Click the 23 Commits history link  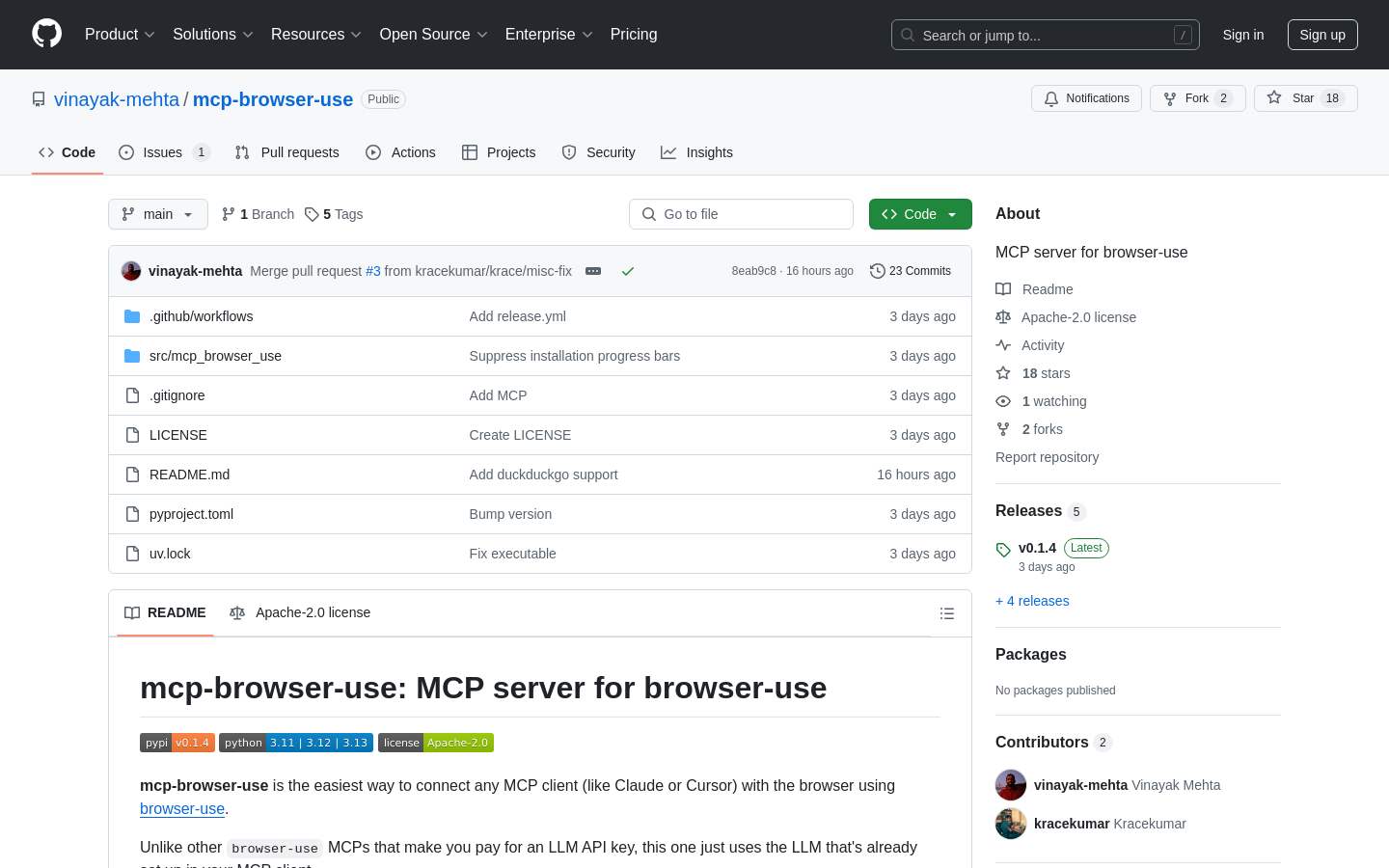tap(911, 271)
